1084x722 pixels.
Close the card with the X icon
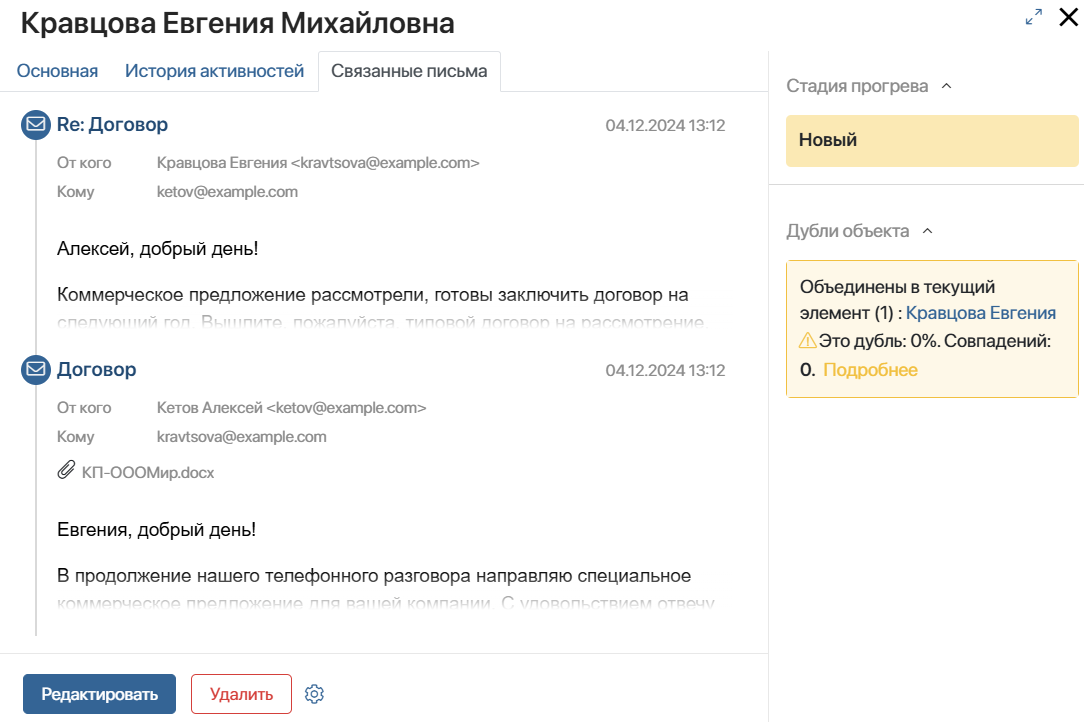[x=1069, y=17]
